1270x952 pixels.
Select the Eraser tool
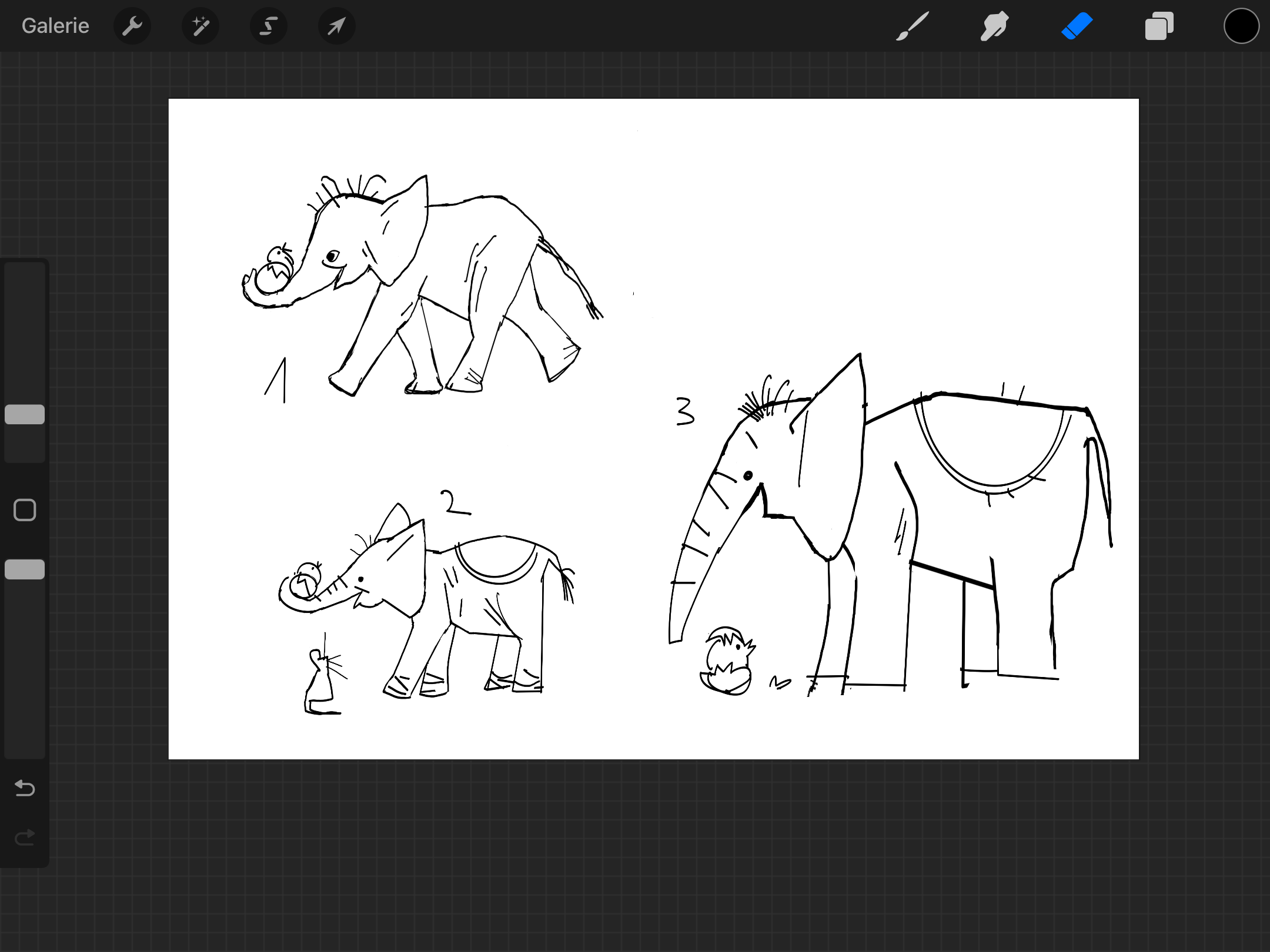click(1077, 26)
